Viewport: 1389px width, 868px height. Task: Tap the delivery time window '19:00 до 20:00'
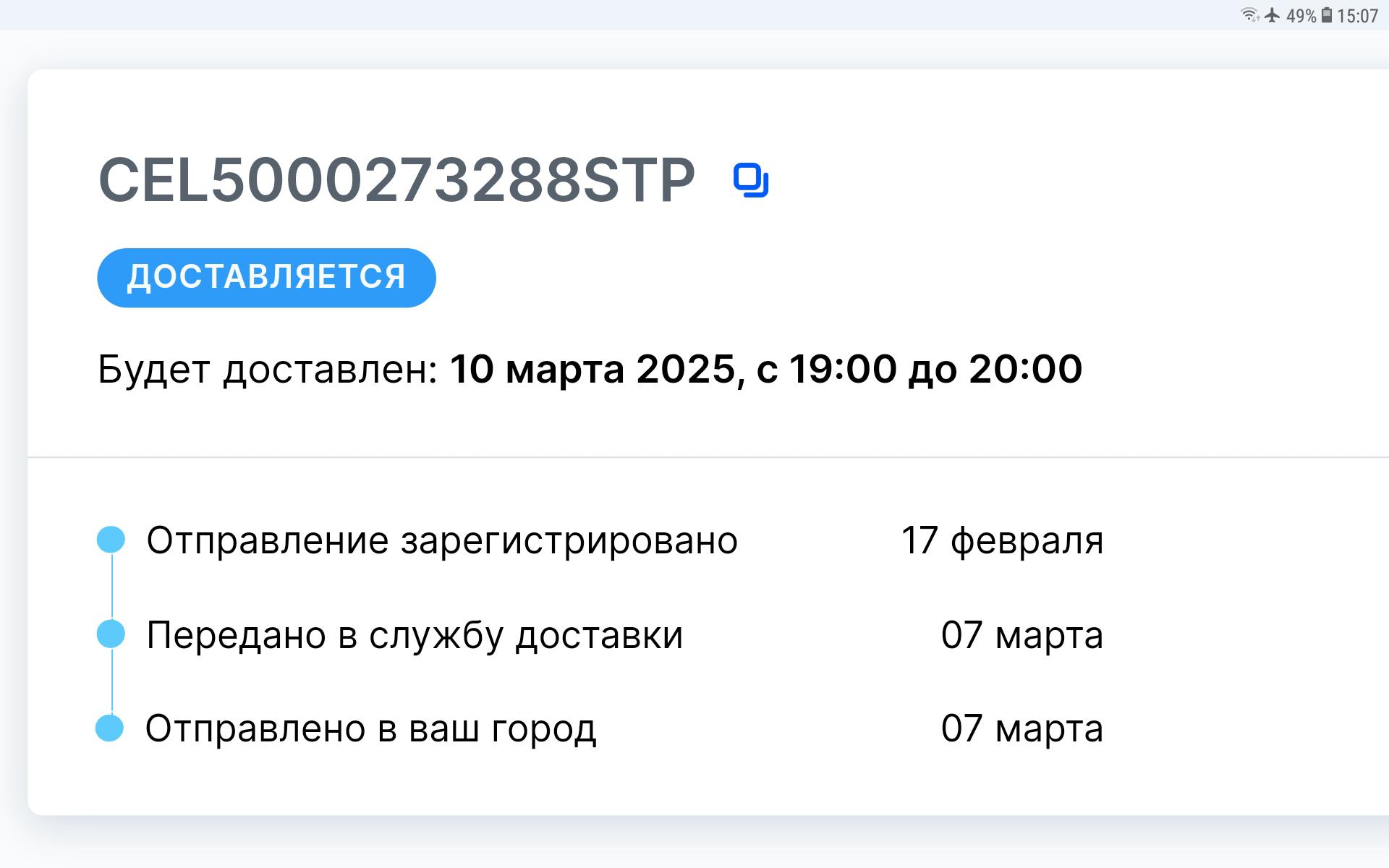pos(935,369)
